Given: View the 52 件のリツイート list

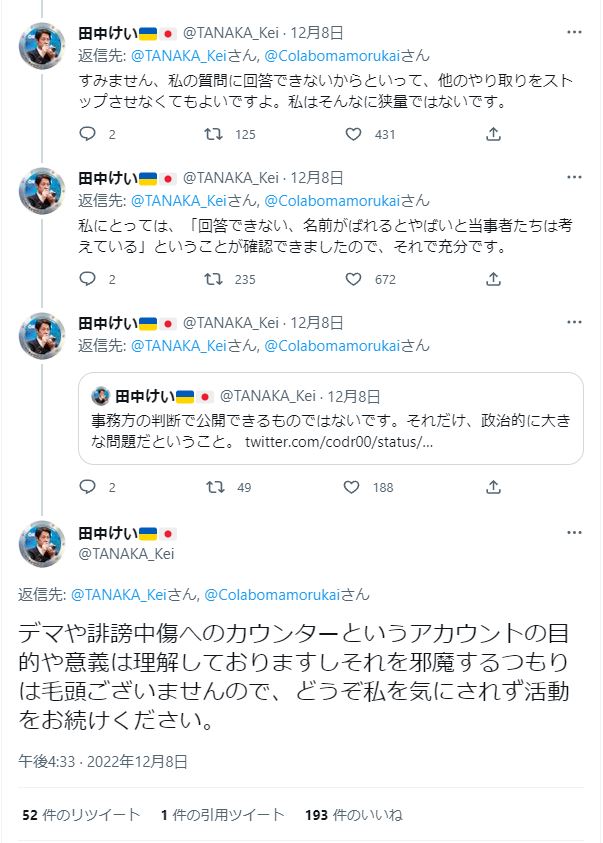Looking at the screenshot, I should (81, 815).
